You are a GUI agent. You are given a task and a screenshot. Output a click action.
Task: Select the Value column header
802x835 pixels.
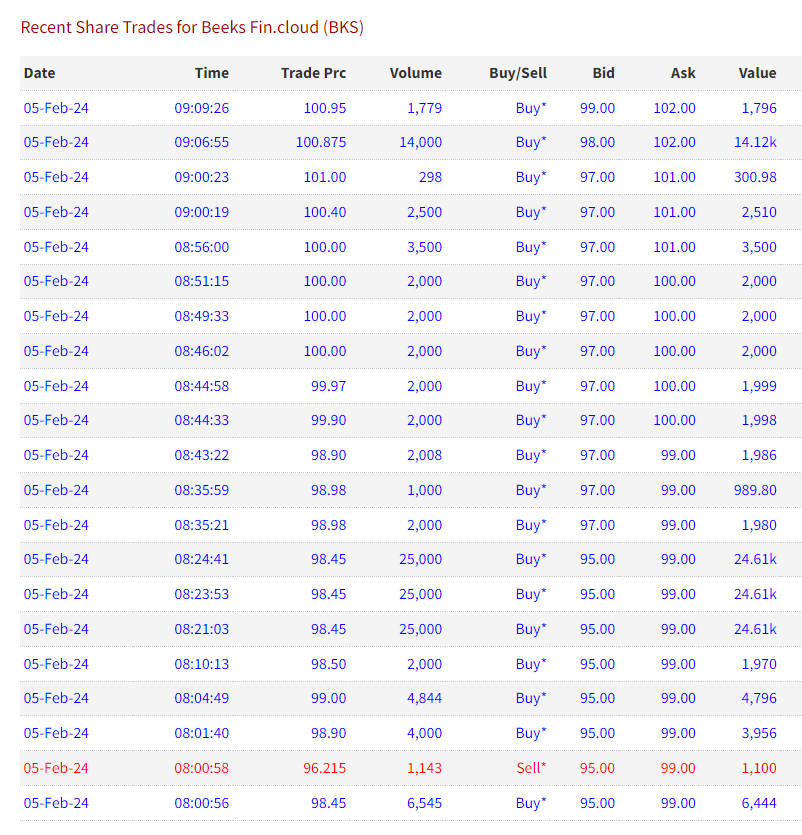tap(757, 73)
